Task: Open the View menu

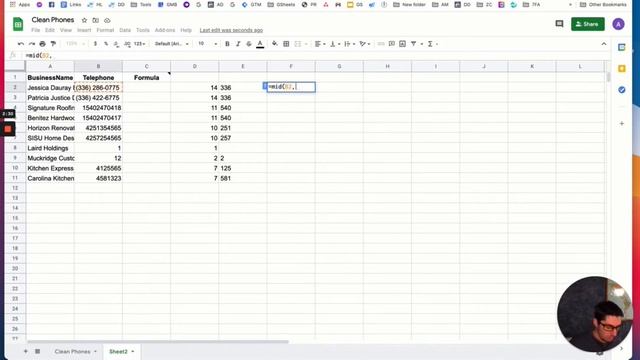Action: [66, 30]
